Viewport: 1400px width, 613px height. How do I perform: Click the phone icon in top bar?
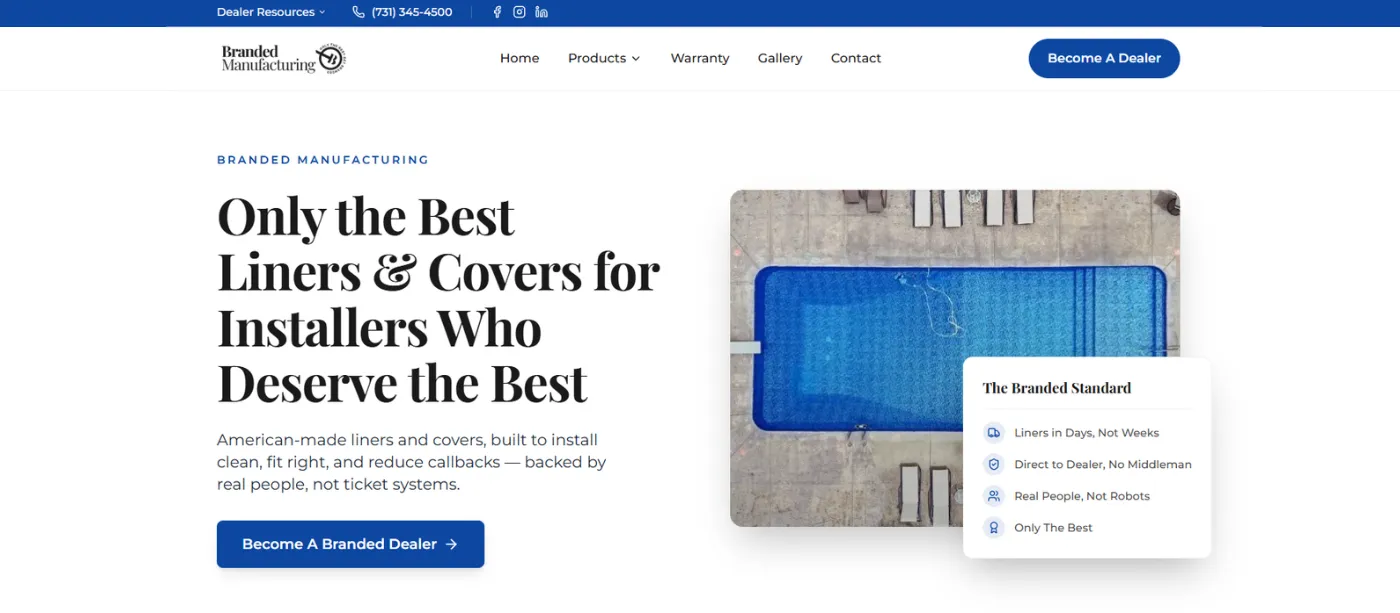(358, 12)
